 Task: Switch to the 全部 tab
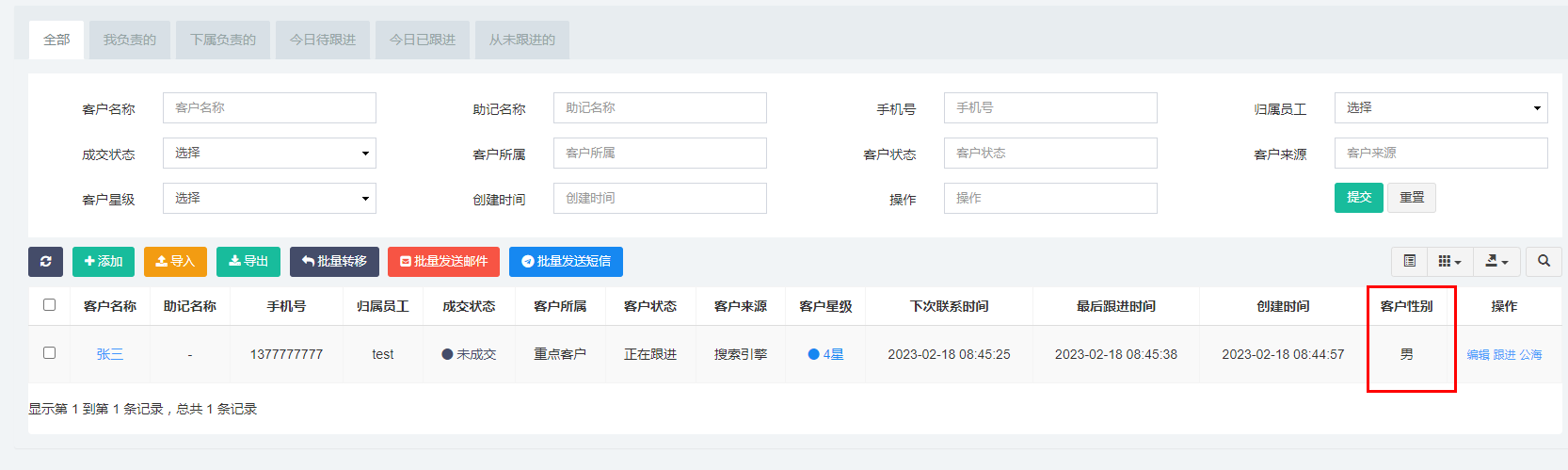tap(56, 40)
